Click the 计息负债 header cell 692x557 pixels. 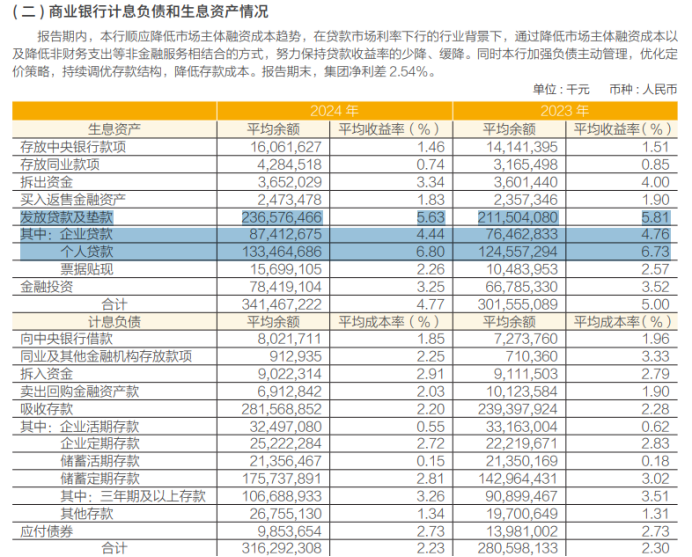coord(114,321)
